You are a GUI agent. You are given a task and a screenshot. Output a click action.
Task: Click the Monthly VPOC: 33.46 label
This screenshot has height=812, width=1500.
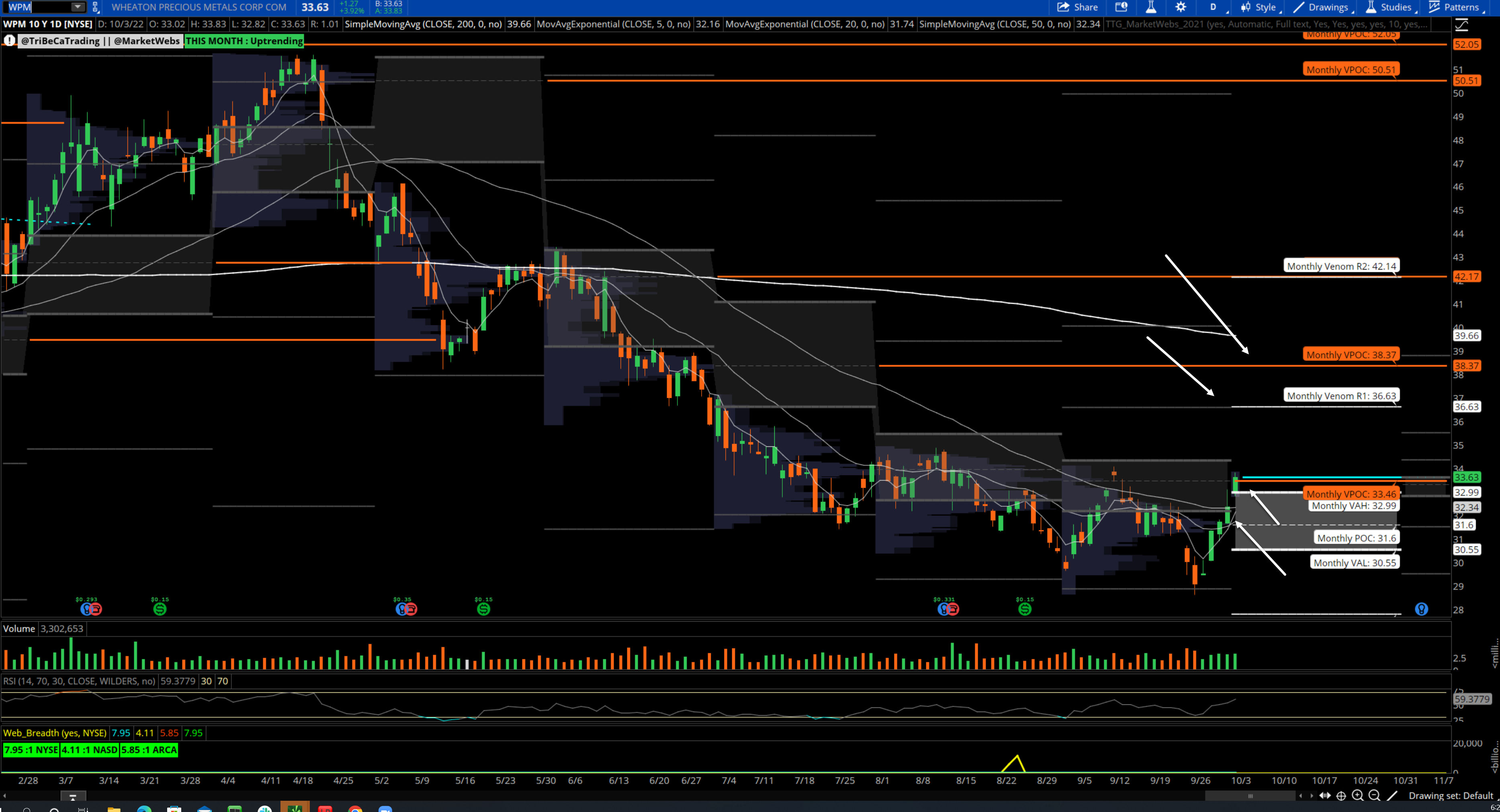tap(1351, 494)
